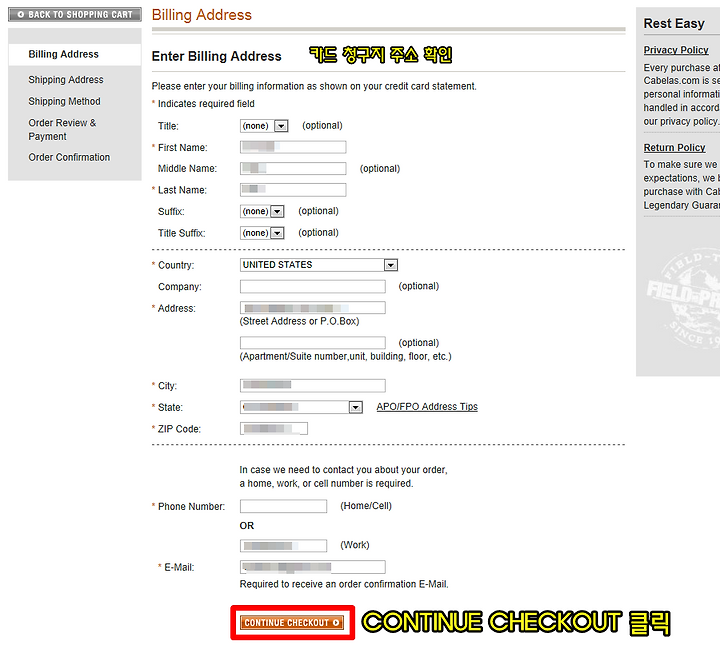Focus the Company field
This screenshot has width=720, height=649.
(313, 287)
